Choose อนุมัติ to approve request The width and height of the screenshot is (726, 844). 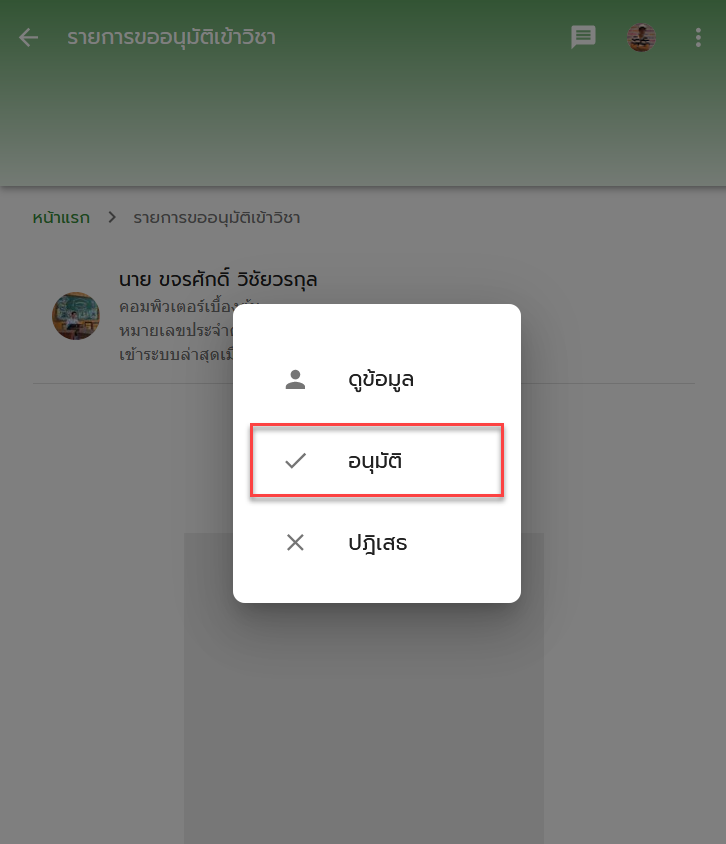click(377, 460)
